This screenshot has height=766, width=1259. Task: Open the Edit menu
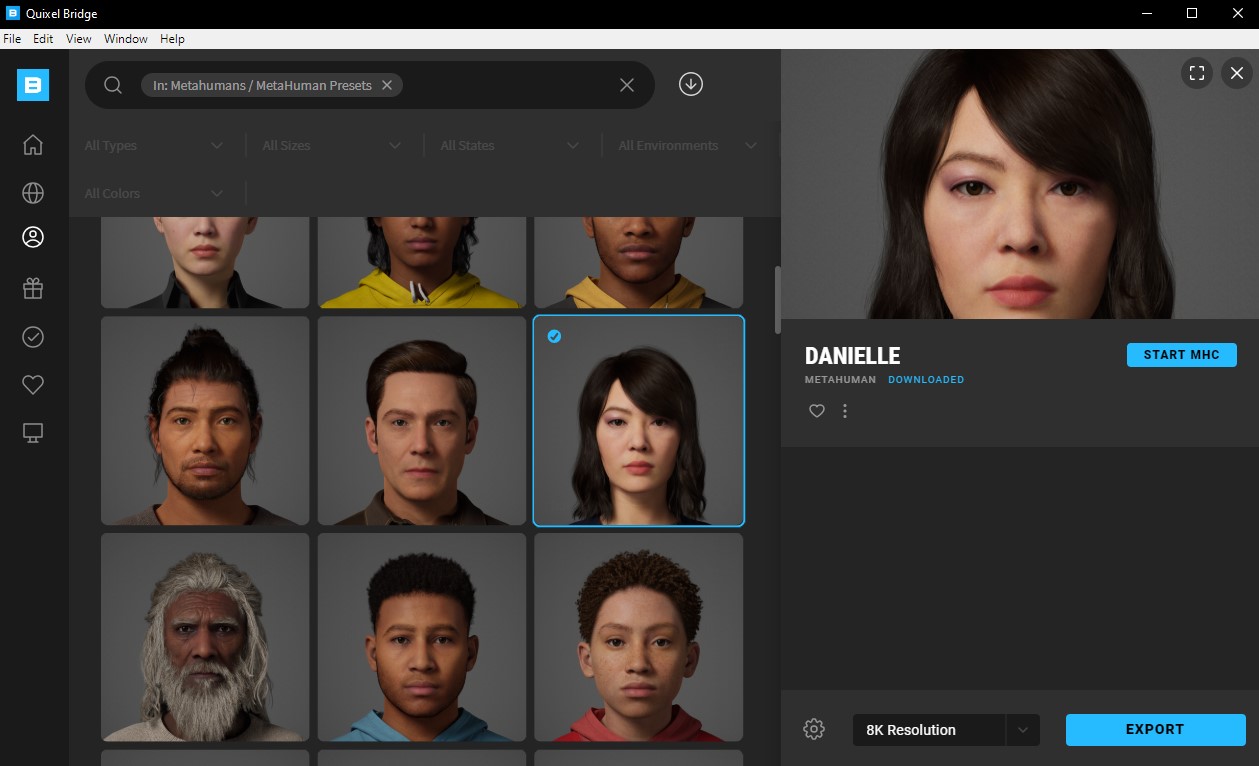[43, 39]
